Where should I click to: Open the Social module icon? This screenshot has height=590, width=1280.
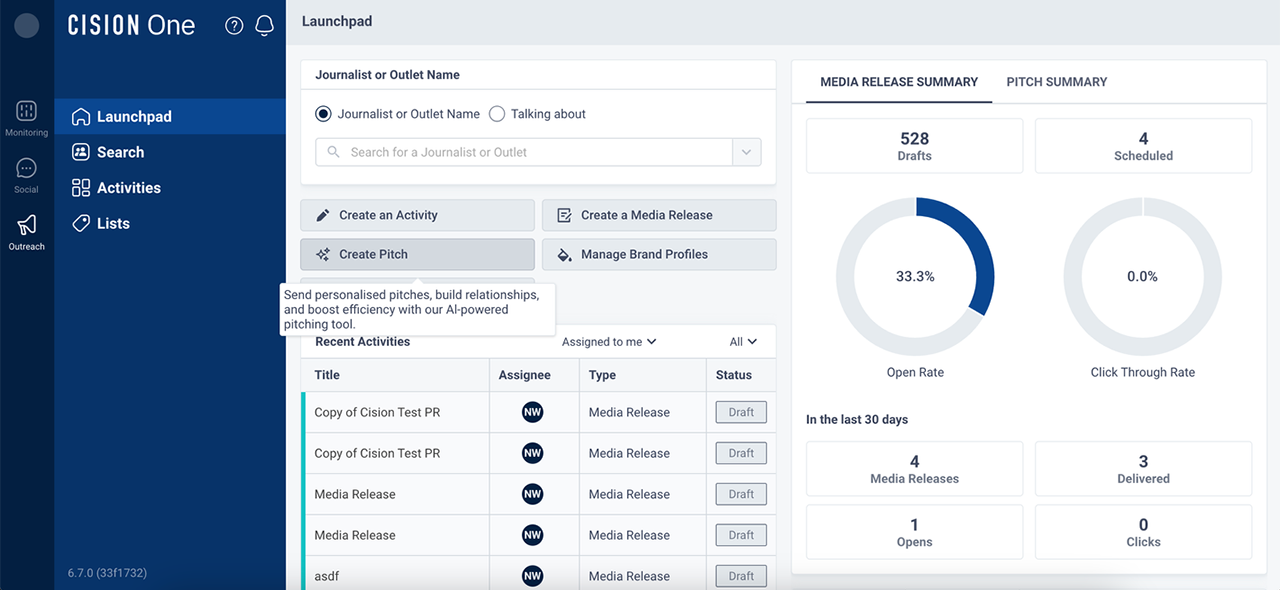[27, 169]
